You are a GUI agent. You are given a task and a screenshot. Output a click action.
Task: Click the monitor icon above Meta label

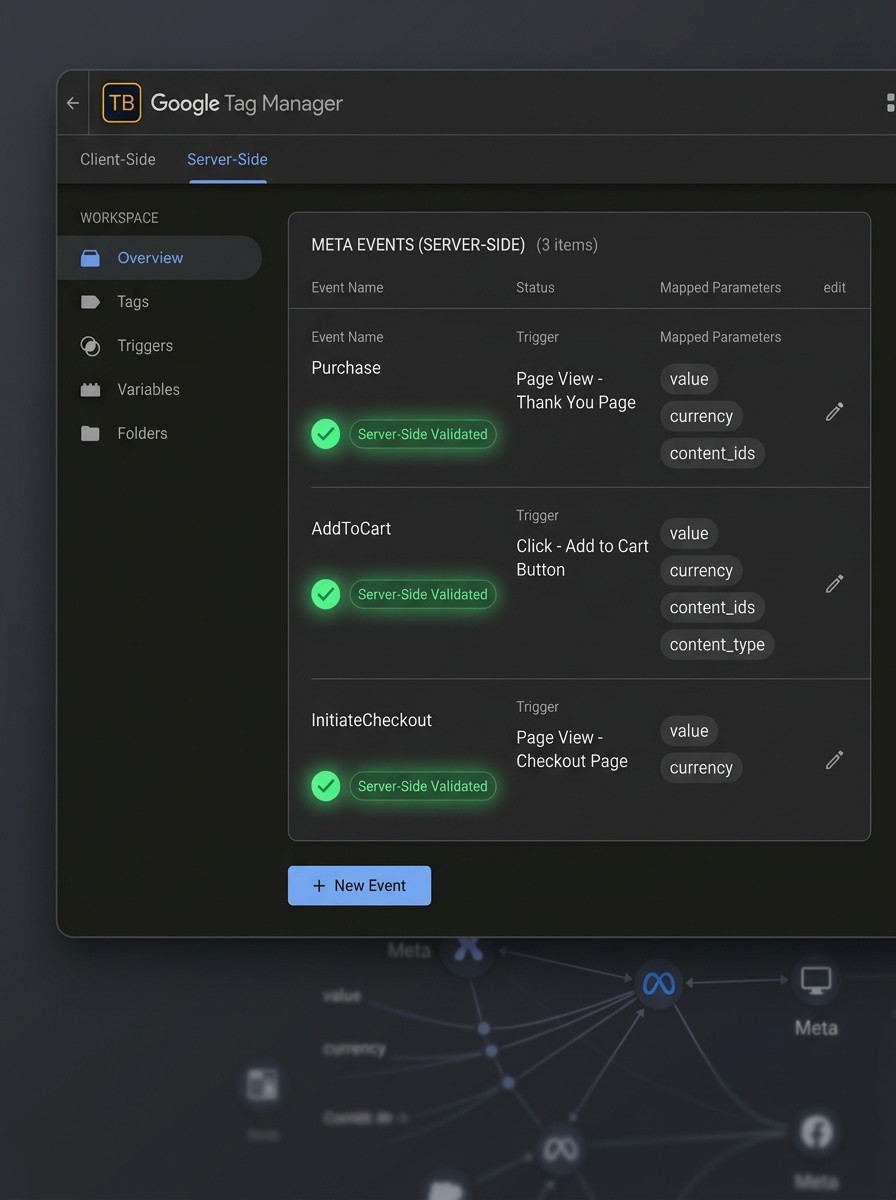[816, 981]
